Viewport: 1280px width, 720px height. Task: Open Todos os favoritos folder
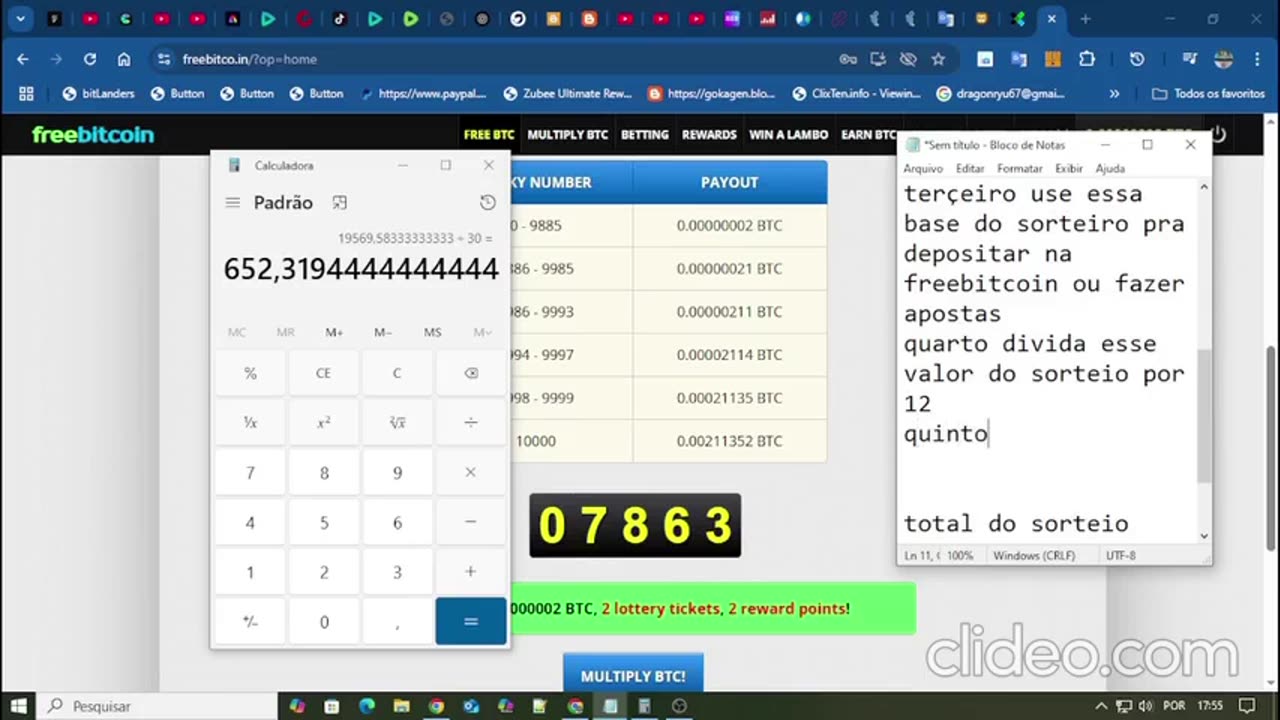tap(1209, 94)
